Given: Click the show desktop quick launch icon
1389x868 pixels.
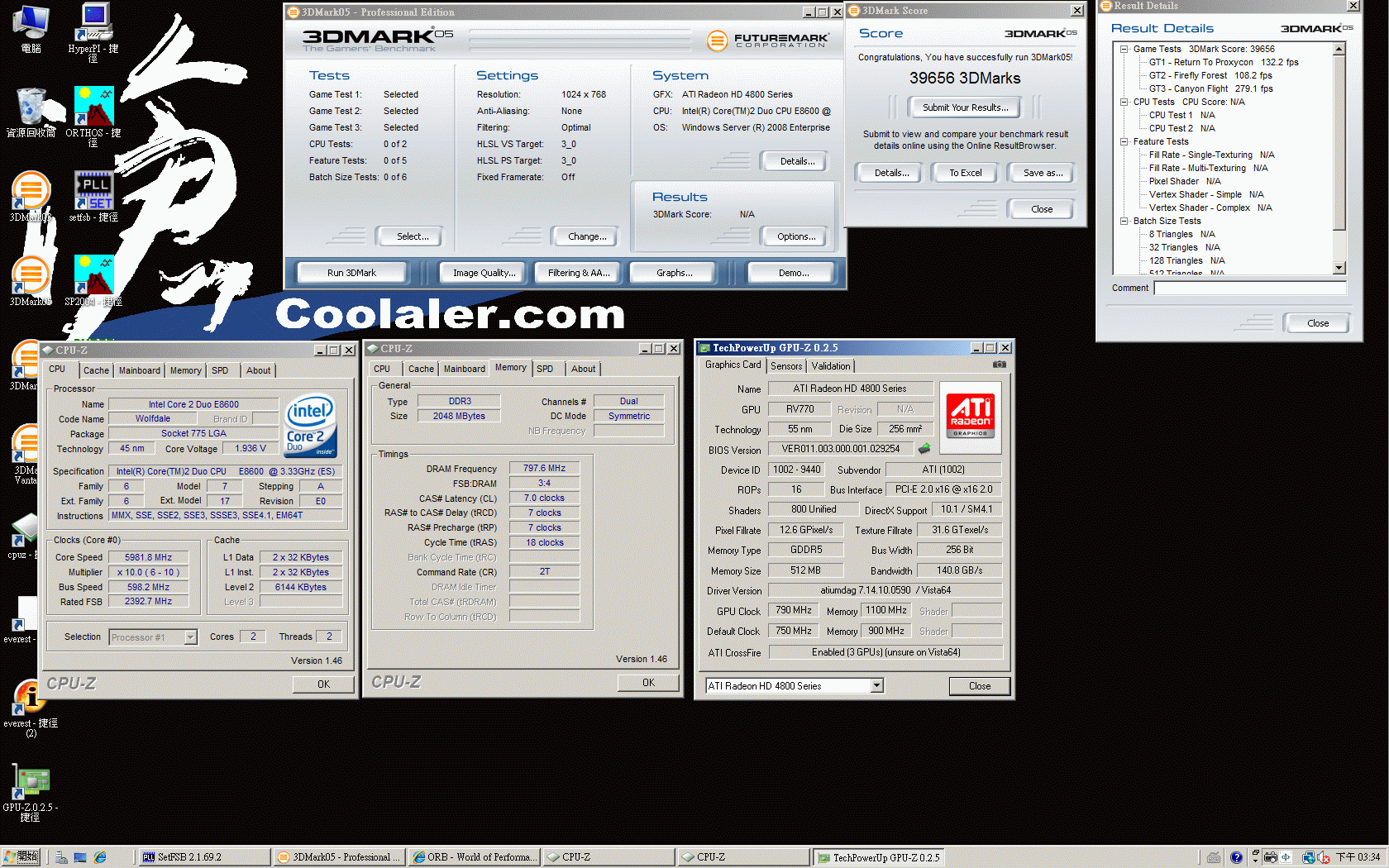Looking at the screenshot, I should click(x=80, y=857).
